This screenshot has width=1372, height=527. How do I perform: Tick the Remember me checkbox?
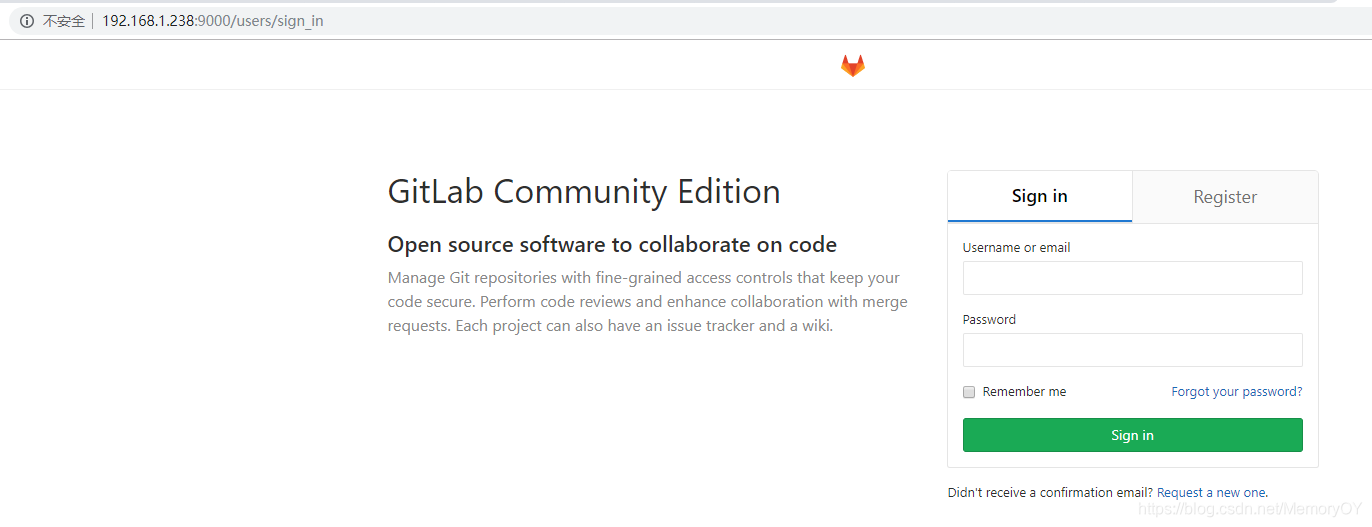tap(969, 392)
